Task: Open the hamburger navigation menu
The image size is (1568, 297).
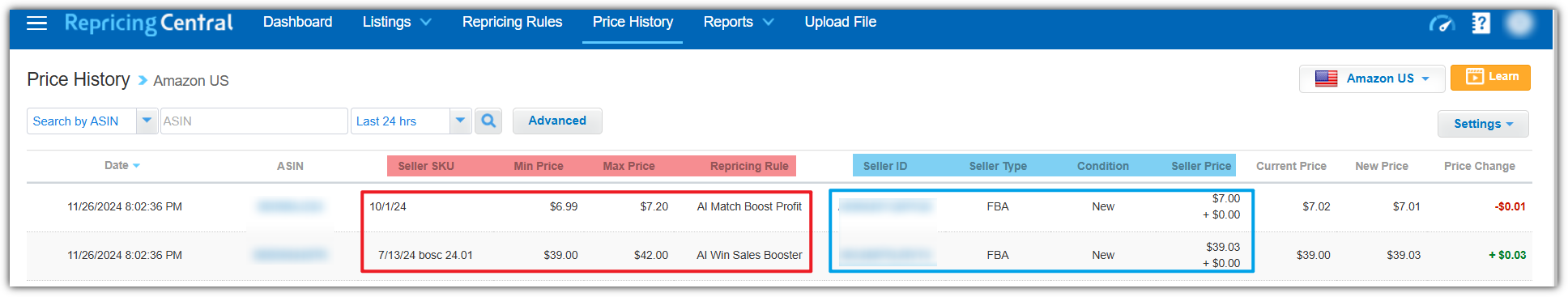Action: pos(36,23)
